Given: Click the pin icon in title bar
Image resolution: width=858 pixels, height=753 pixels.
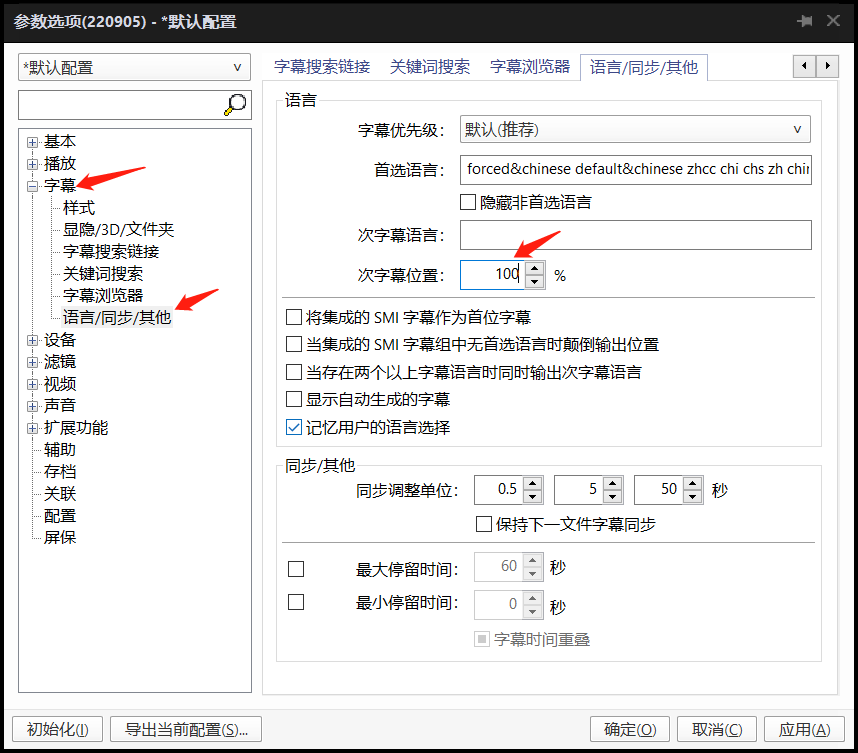Looking at the screenshot, I should click(x=804, y=21).
